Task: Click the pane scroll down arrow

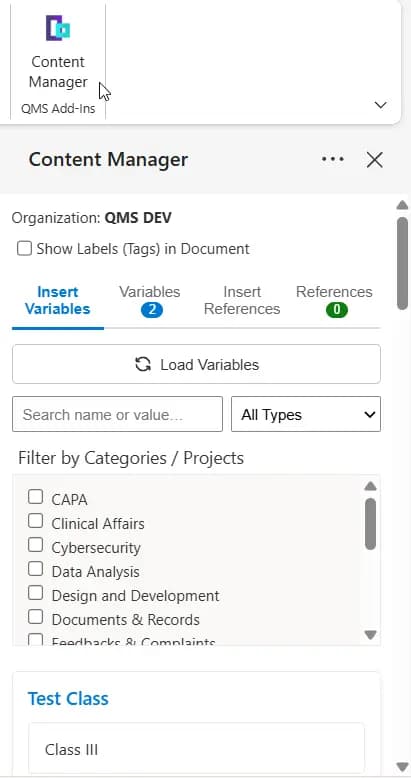Action: [x=403, y=767]
